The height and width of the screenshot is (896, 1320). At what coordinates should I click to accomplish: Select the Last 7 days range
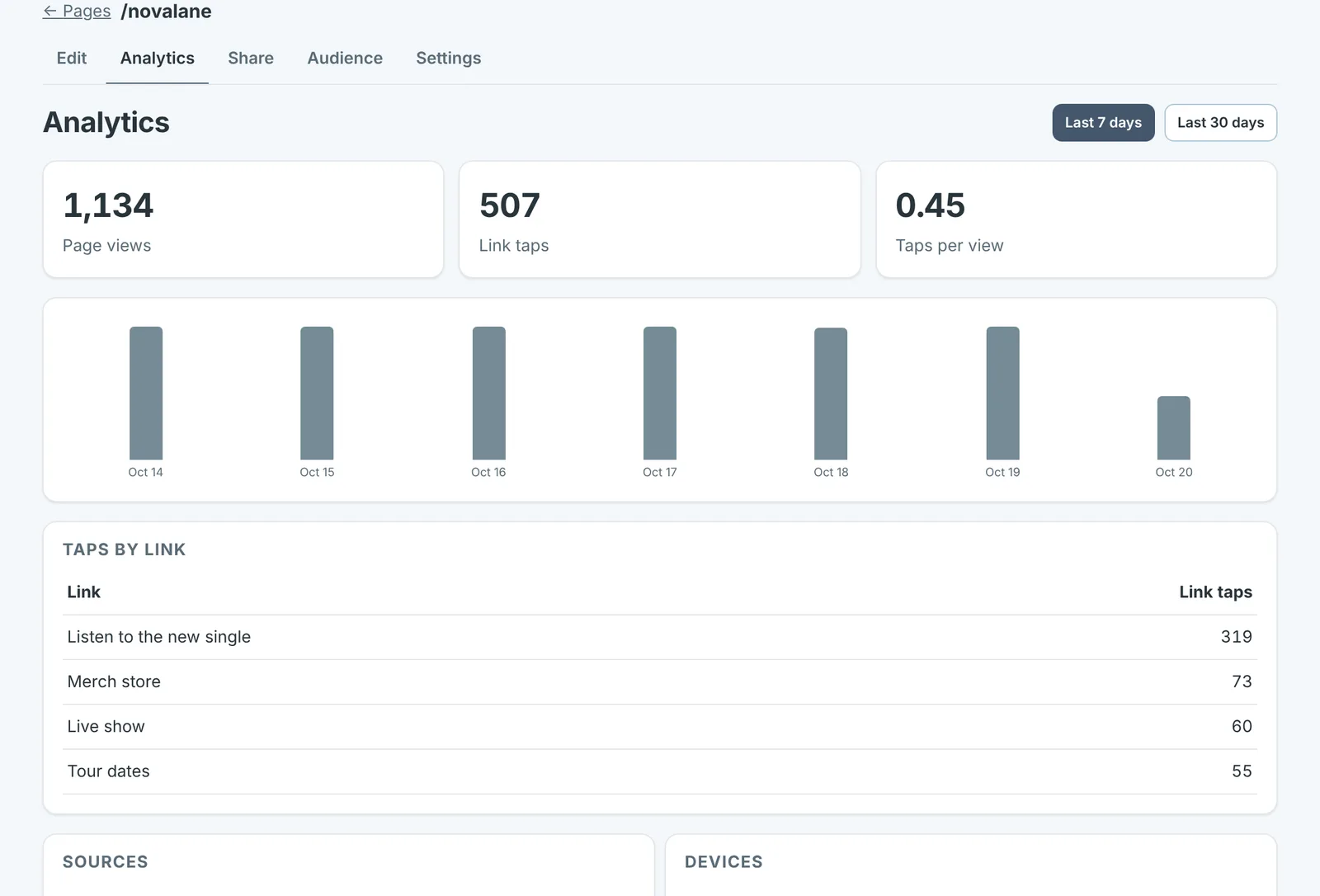(1103, 122)
